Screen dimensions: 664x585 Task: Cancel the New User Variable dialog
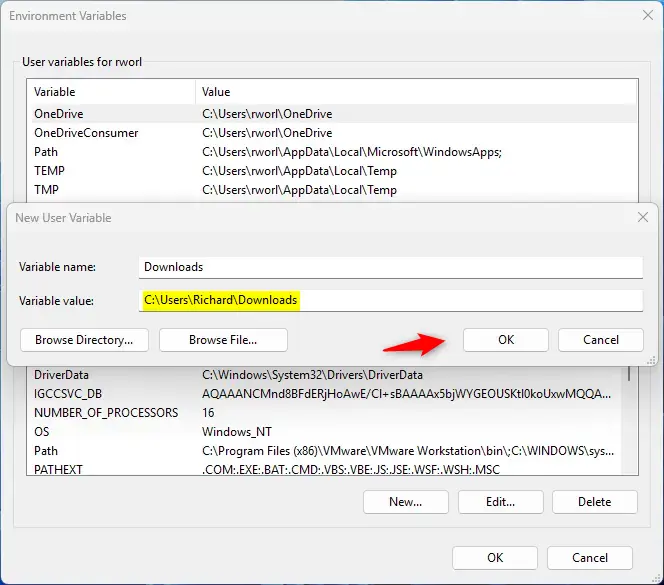tap(600, 340)
